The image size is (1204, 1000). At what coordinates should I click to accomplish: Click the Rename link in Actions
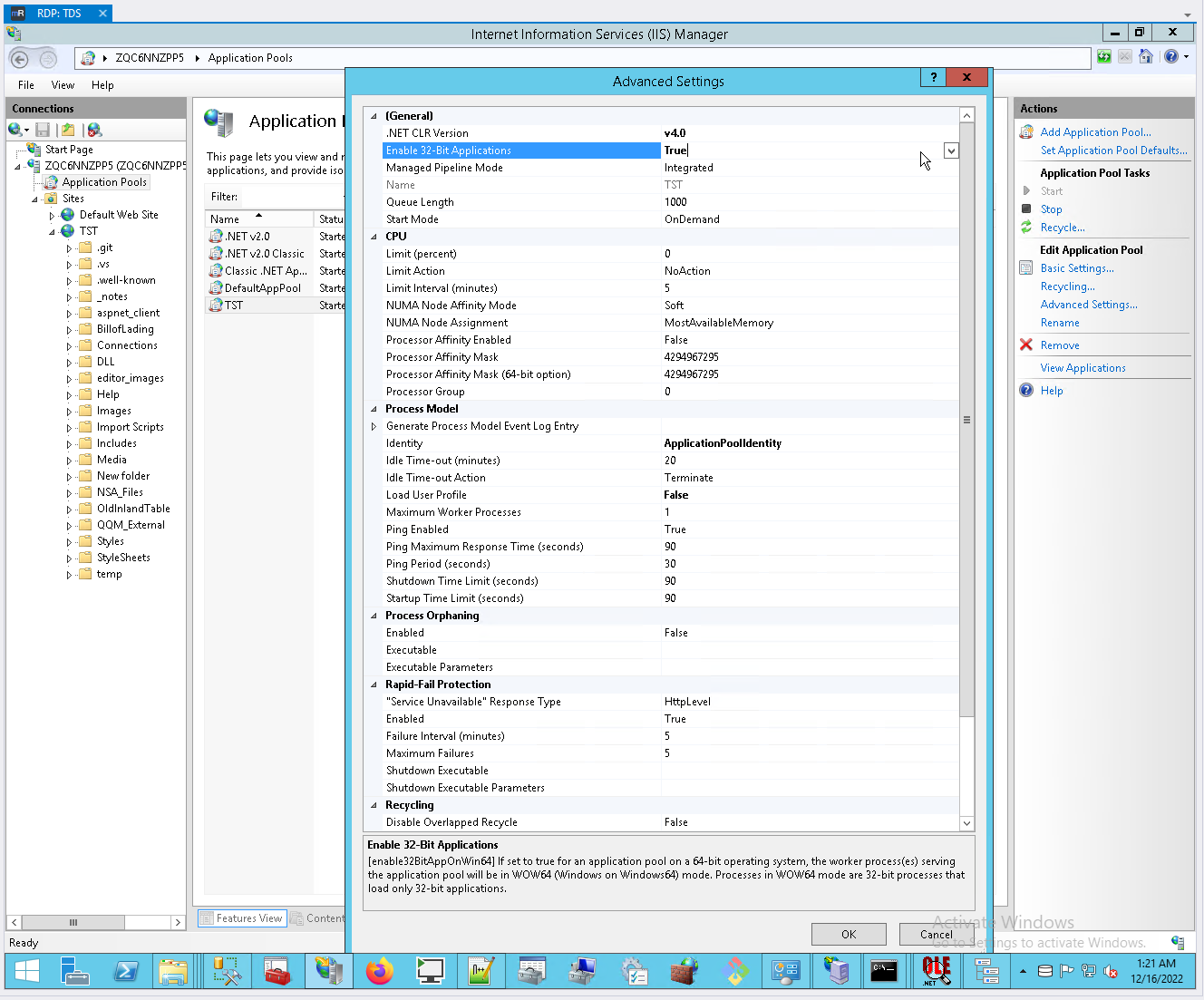1060,323
